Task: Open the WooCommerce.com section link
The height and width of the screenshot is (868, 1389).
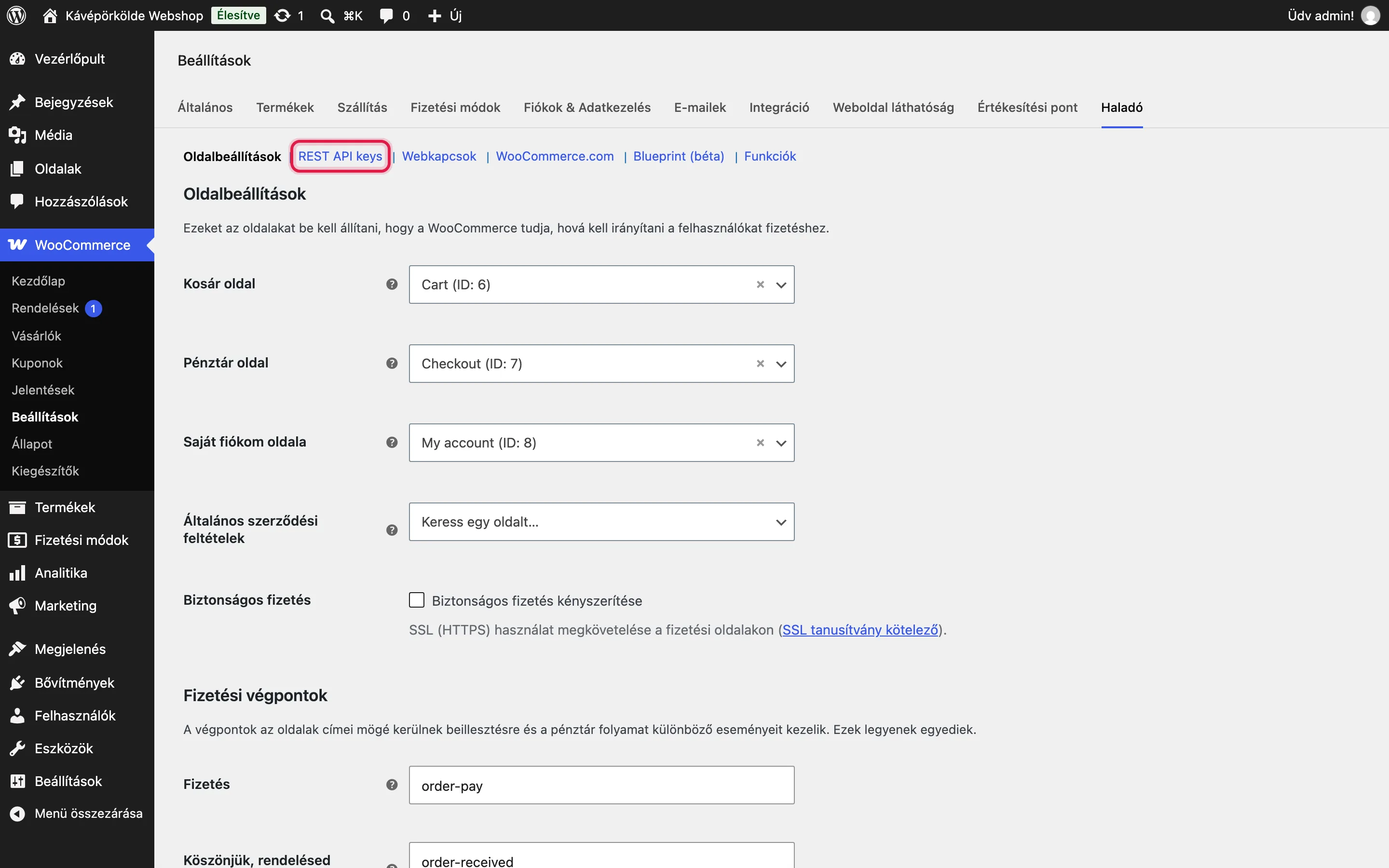Action: click(x=555, y=156)
